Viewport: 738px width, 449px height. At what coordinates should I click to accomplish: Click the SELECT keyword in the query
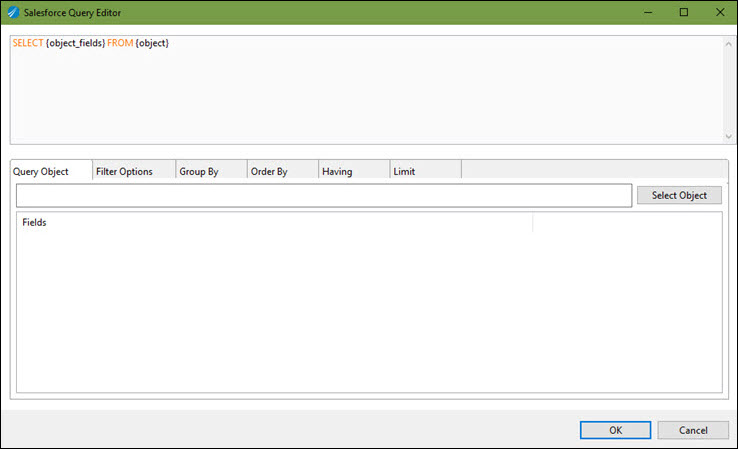click(28, 43)
